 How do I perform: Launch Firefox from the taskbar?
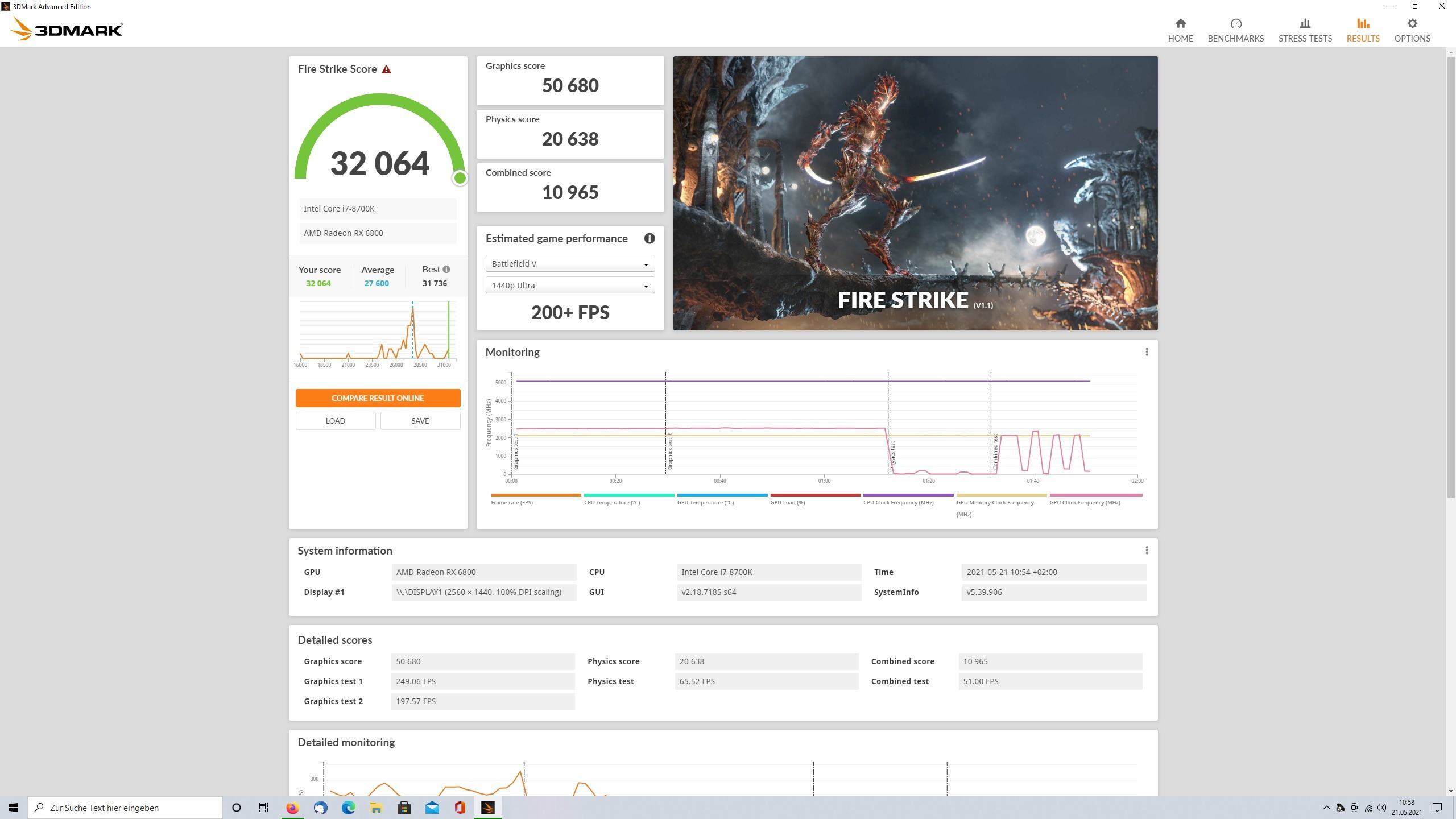click(292, 808)
